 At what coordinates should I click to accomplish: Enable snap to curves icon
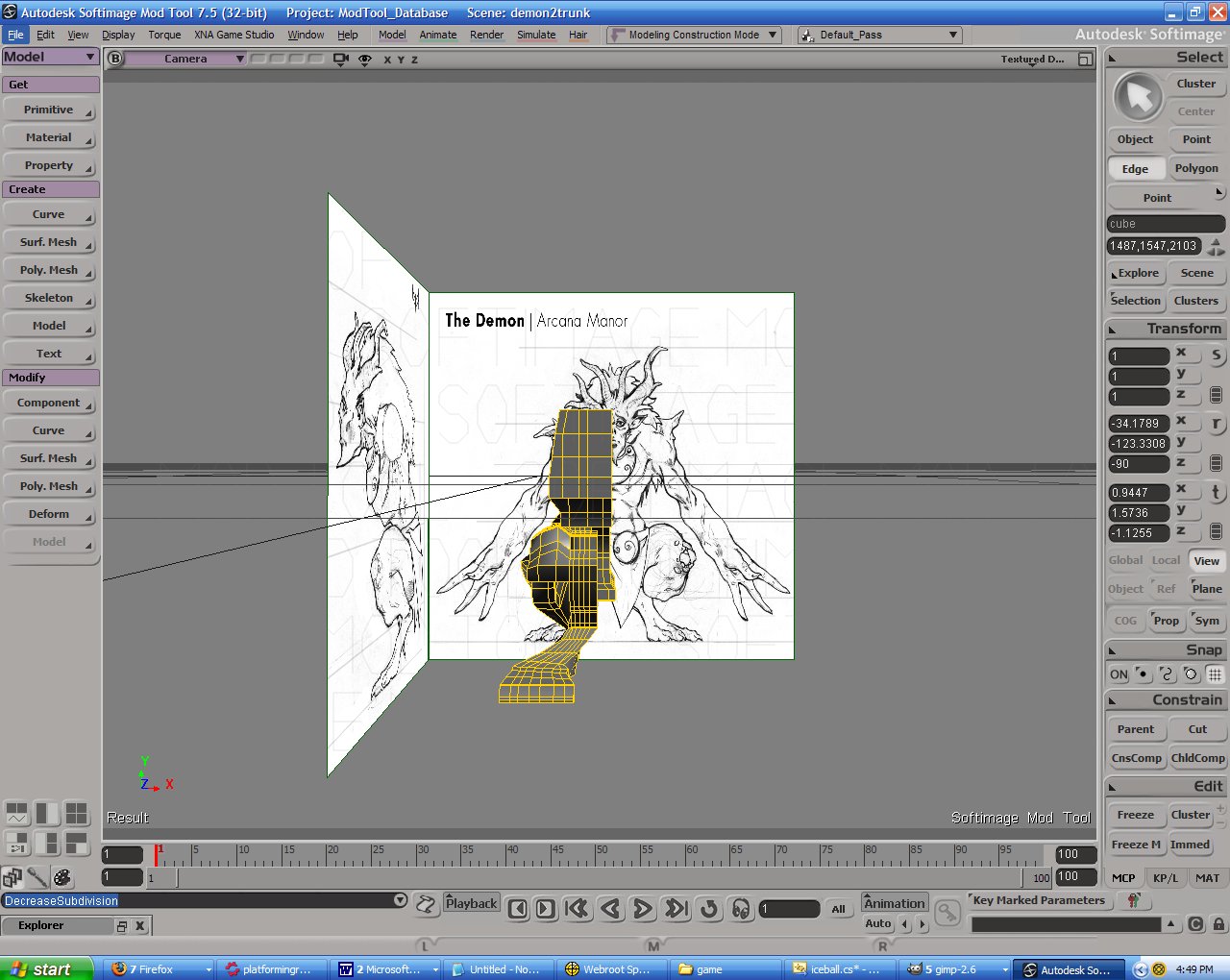pos(1167,674)
